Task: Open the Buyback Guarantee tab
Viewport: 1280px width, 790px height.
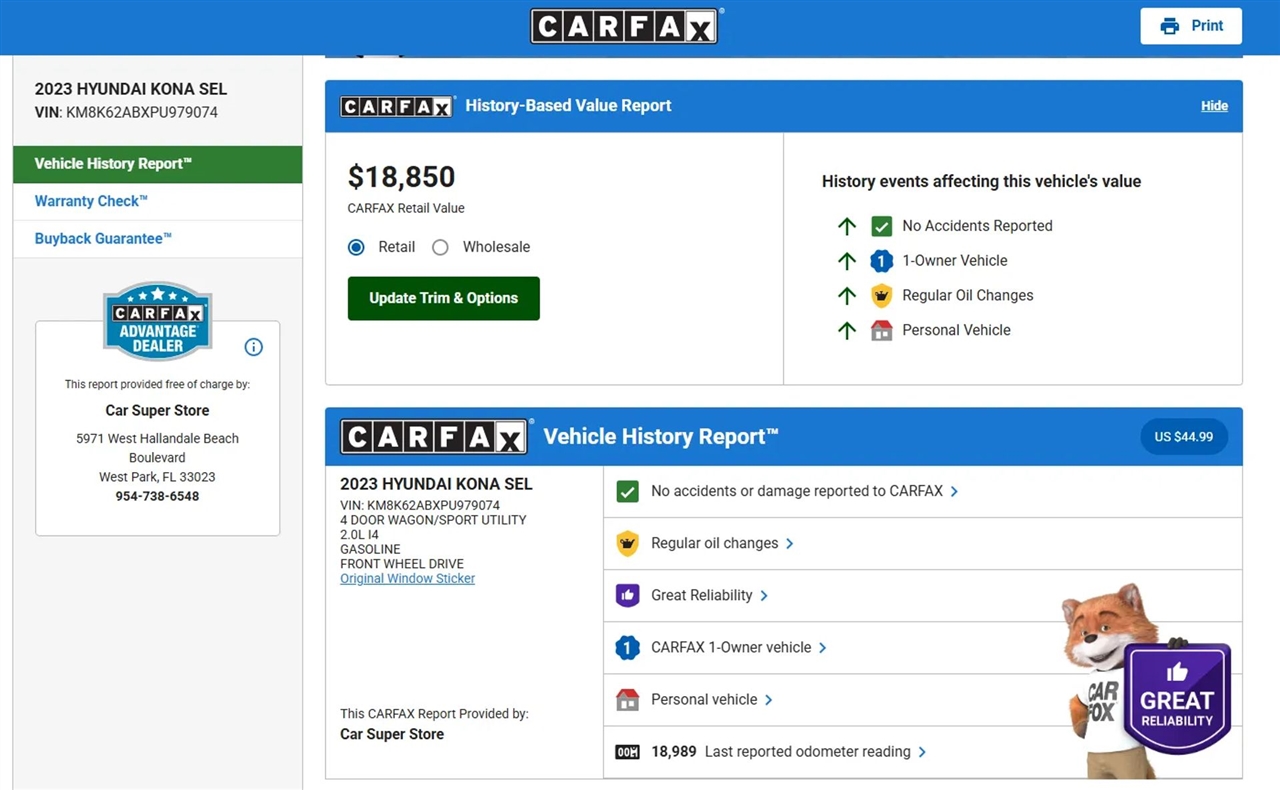Action: (x=103, y=239)
